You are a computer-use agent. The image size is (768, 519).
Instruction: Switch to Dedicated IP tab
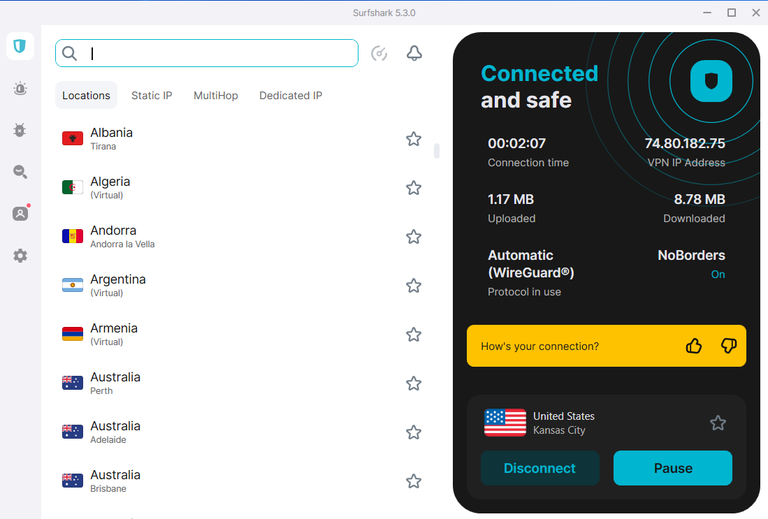tap(291, 95)
